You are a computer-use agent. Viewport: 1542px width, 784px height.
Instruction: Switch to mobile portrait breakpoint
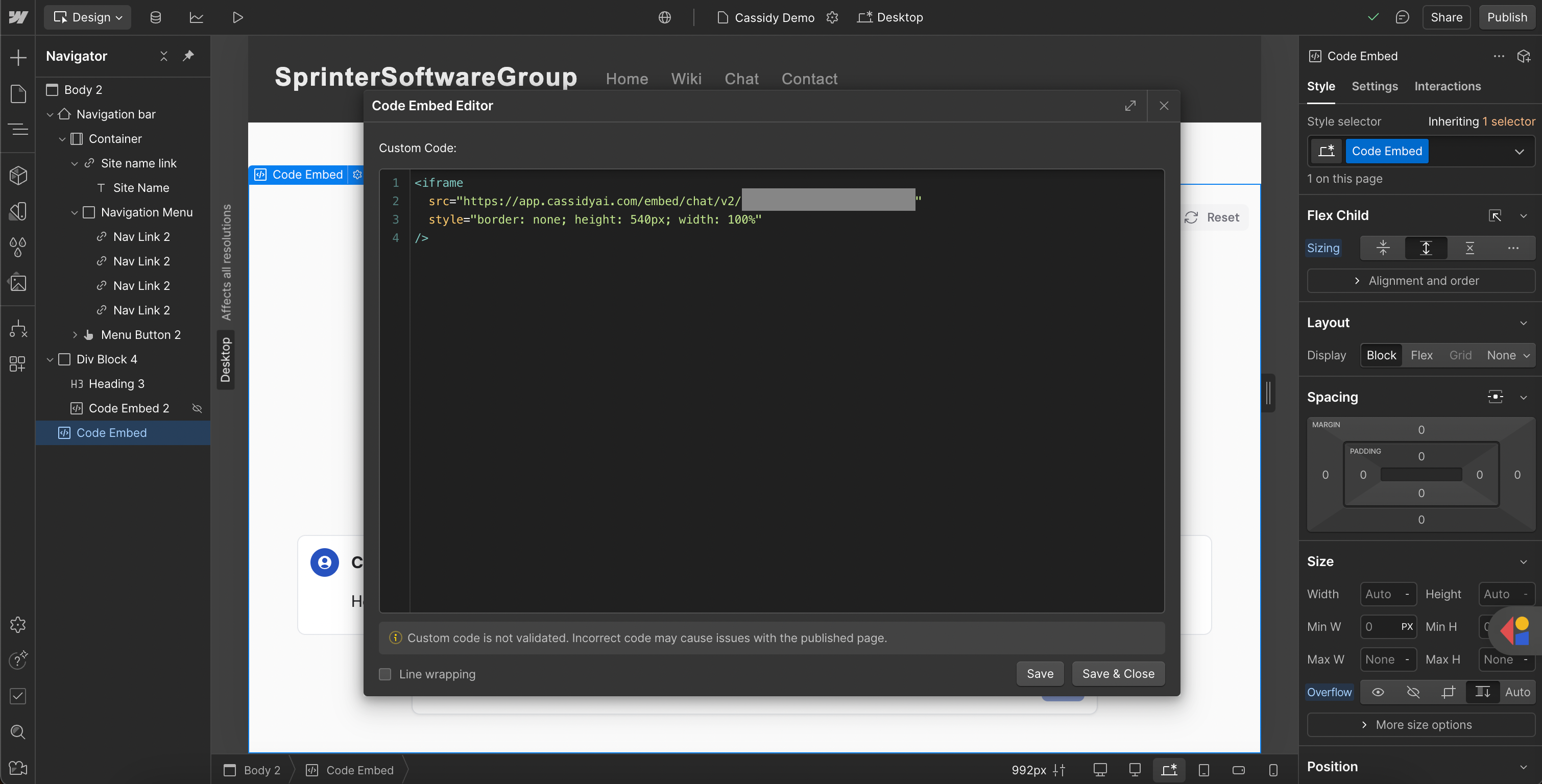1273,770
